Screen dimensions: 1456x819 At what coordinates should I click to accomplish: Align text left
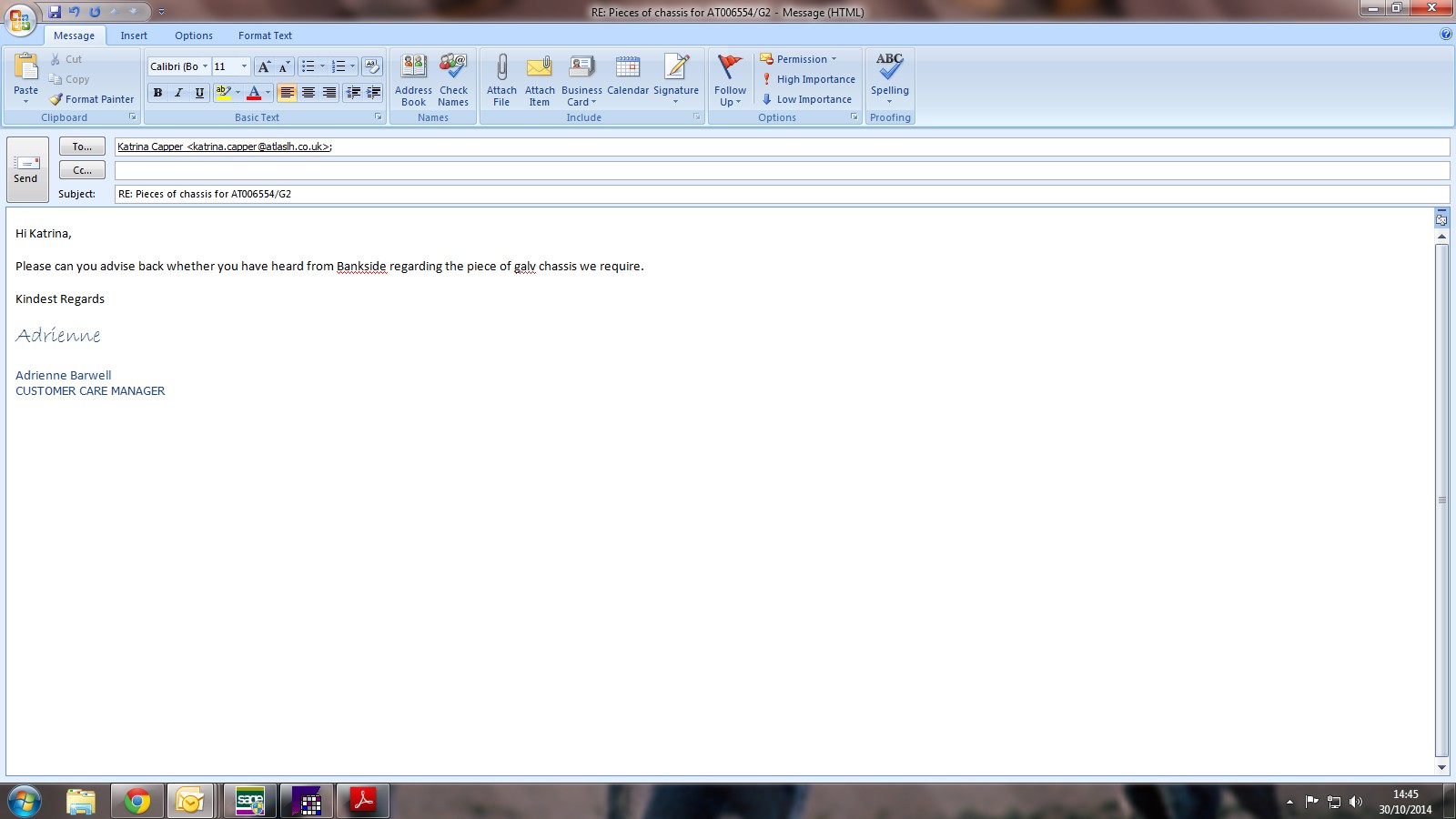click(x=287, y=93)
